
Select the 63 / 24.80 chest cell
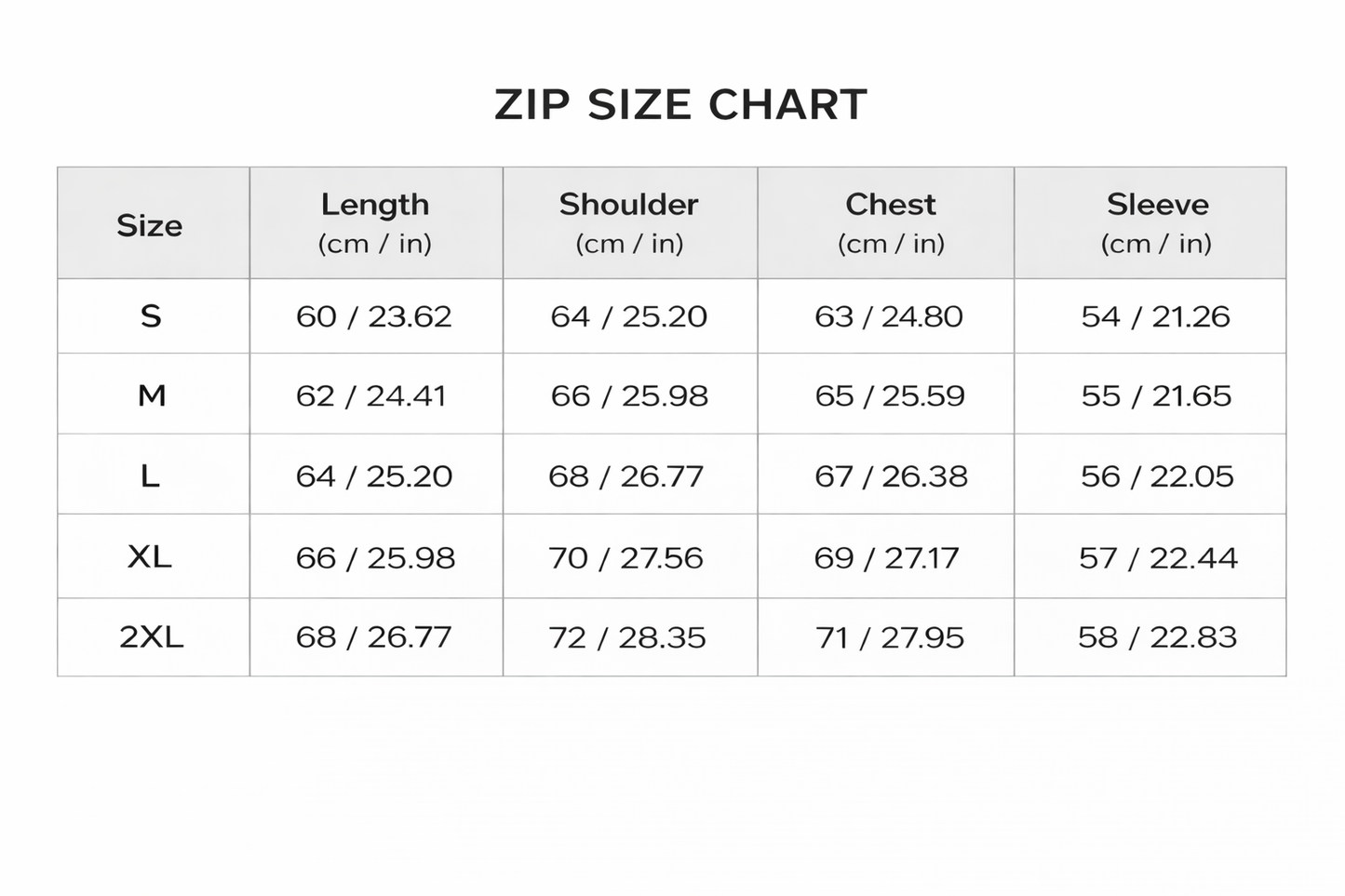click(x=888, y=316)
